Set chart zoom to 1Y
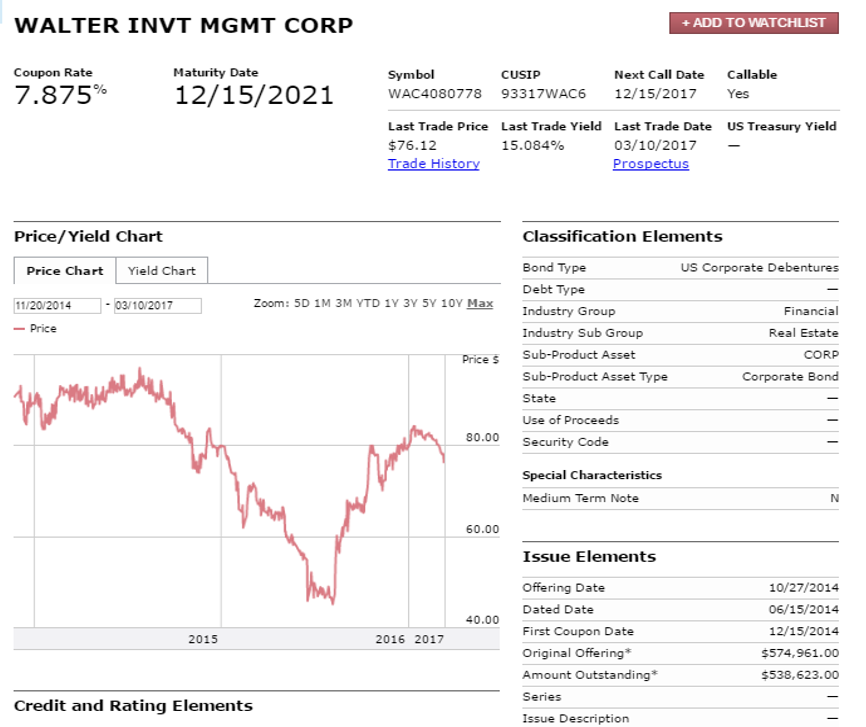The width and height of the screenshot is (866, 727). [x=392, y=303]
